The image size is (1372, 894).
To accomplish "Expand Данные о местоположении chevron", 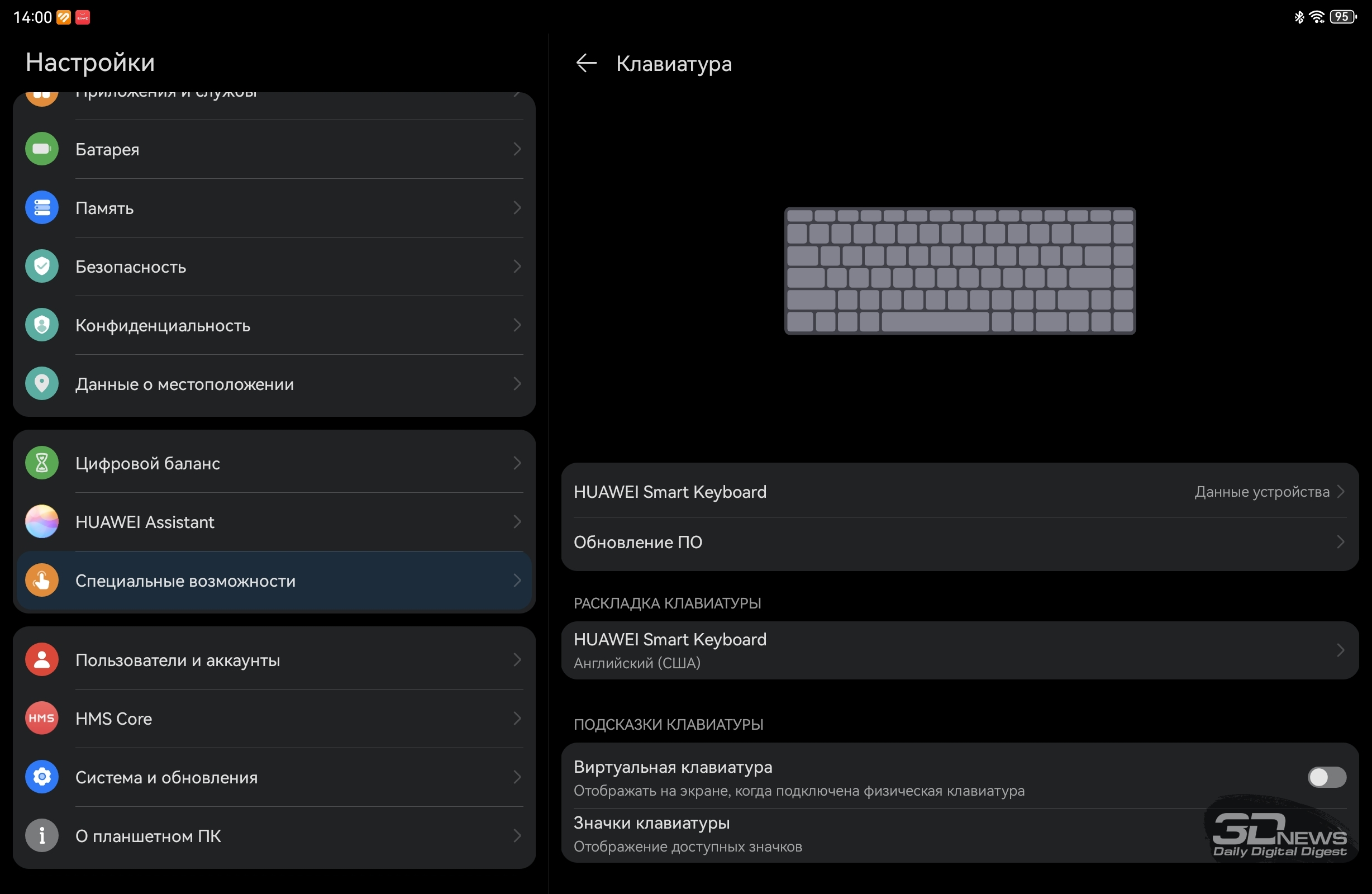I will (517, 383).
